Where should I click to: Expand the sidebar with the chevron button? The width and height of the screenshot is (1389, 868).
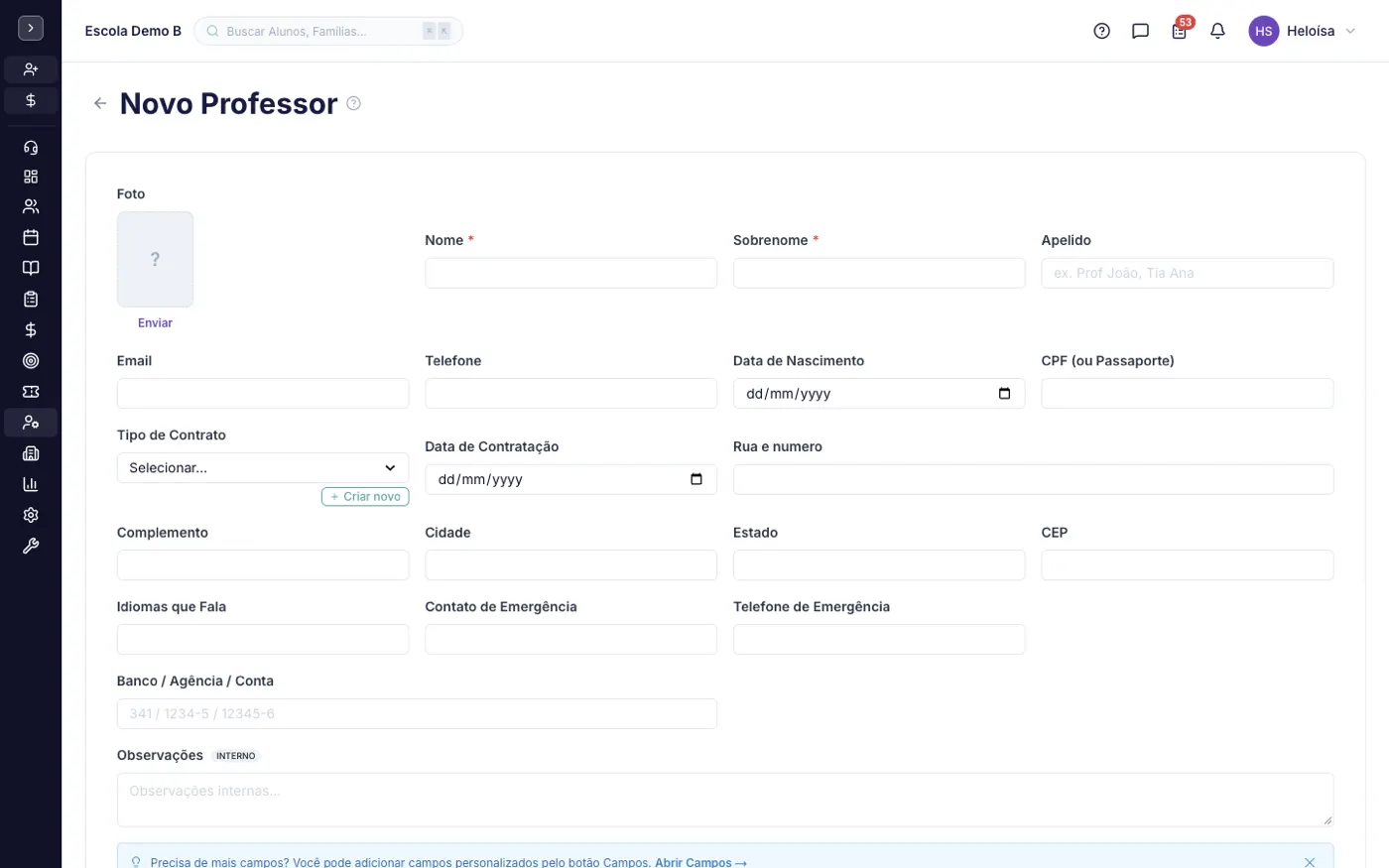point(31,29)
